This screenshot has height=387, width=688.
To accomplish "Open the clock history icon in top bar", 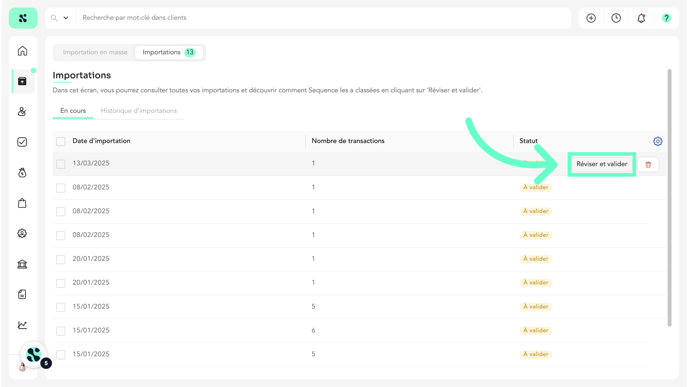I will 616,18.
